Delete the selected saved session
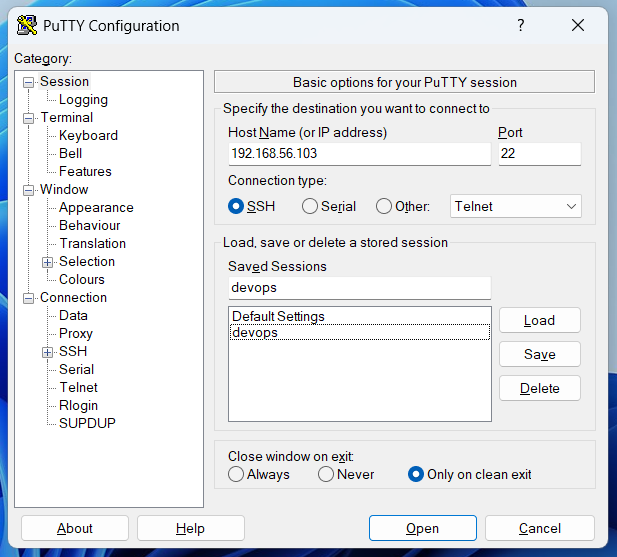This screenshot has height=557, width=617. tap(539, 388)
